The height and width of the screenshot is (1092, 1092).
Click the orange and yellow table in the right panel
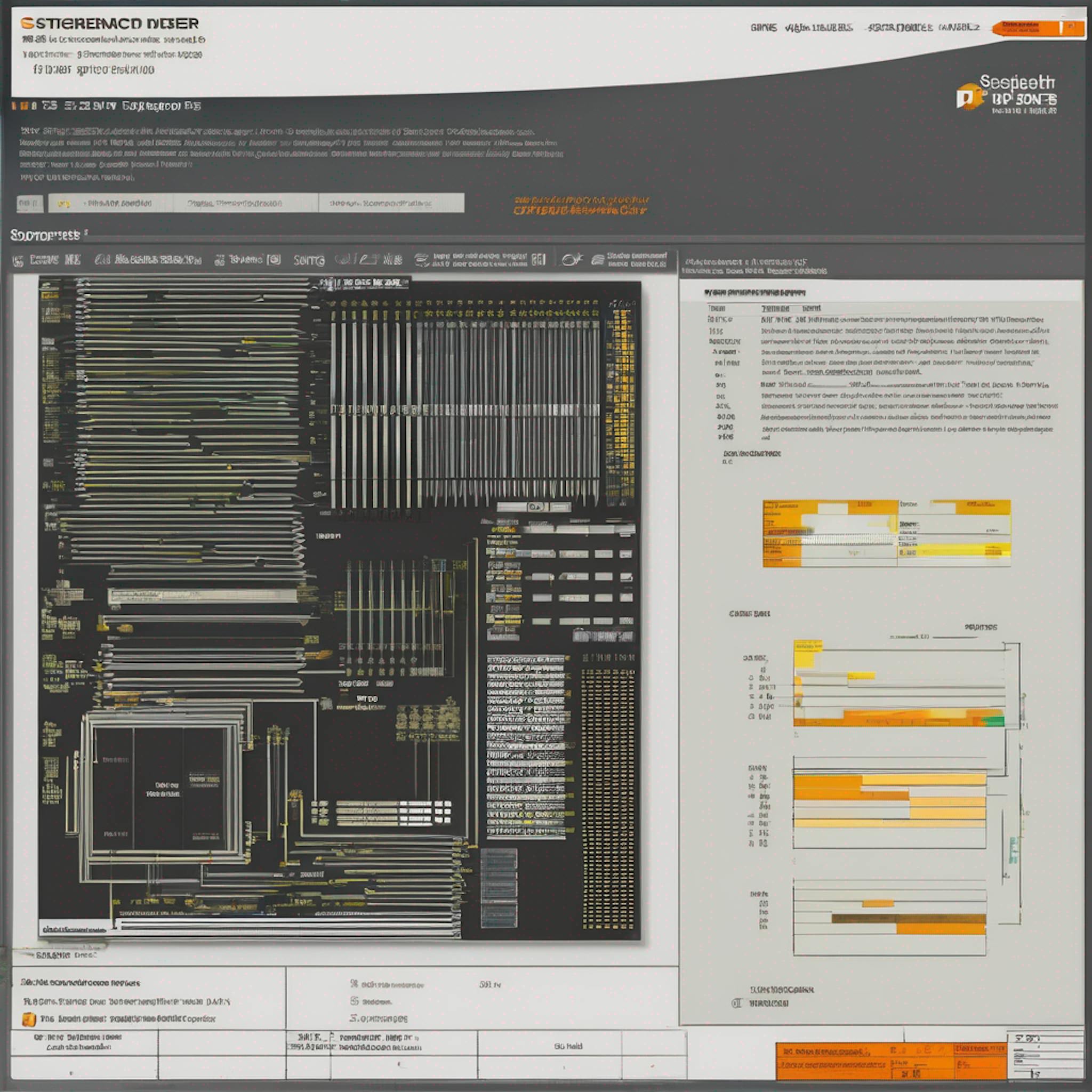click(886, 533)
